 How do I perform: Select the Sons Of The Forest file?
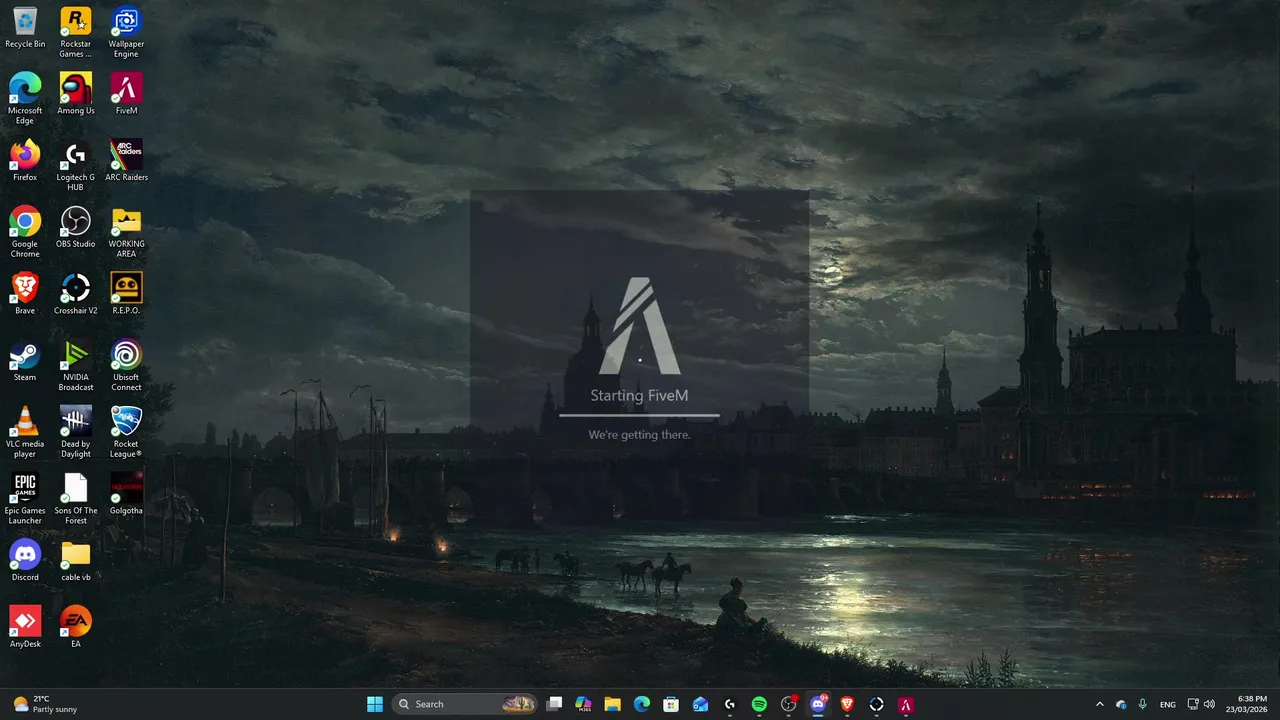76,499
